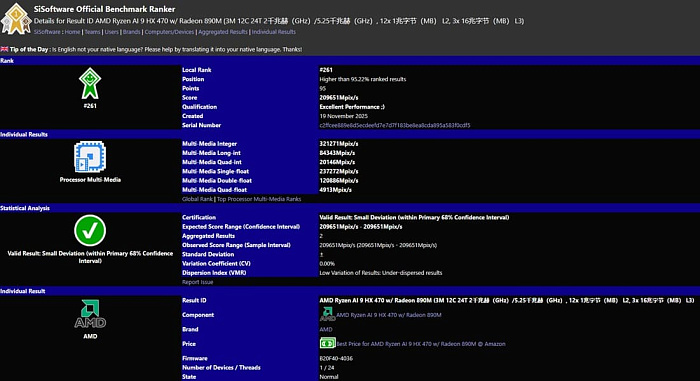
Task: Select Multi-Media Long-int value 84343Mpix/s
Action: pos(337,153)
